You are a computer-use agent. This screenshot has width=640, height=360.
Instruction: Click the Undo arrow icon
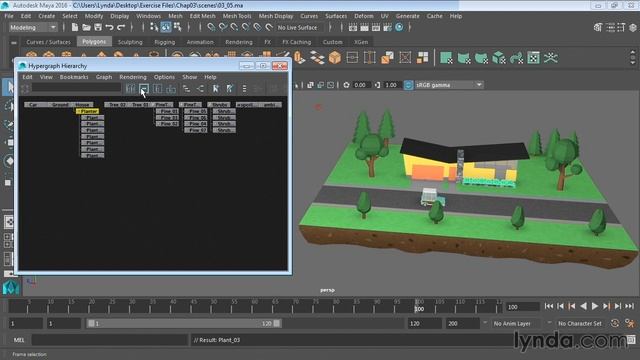pos(109,27)
